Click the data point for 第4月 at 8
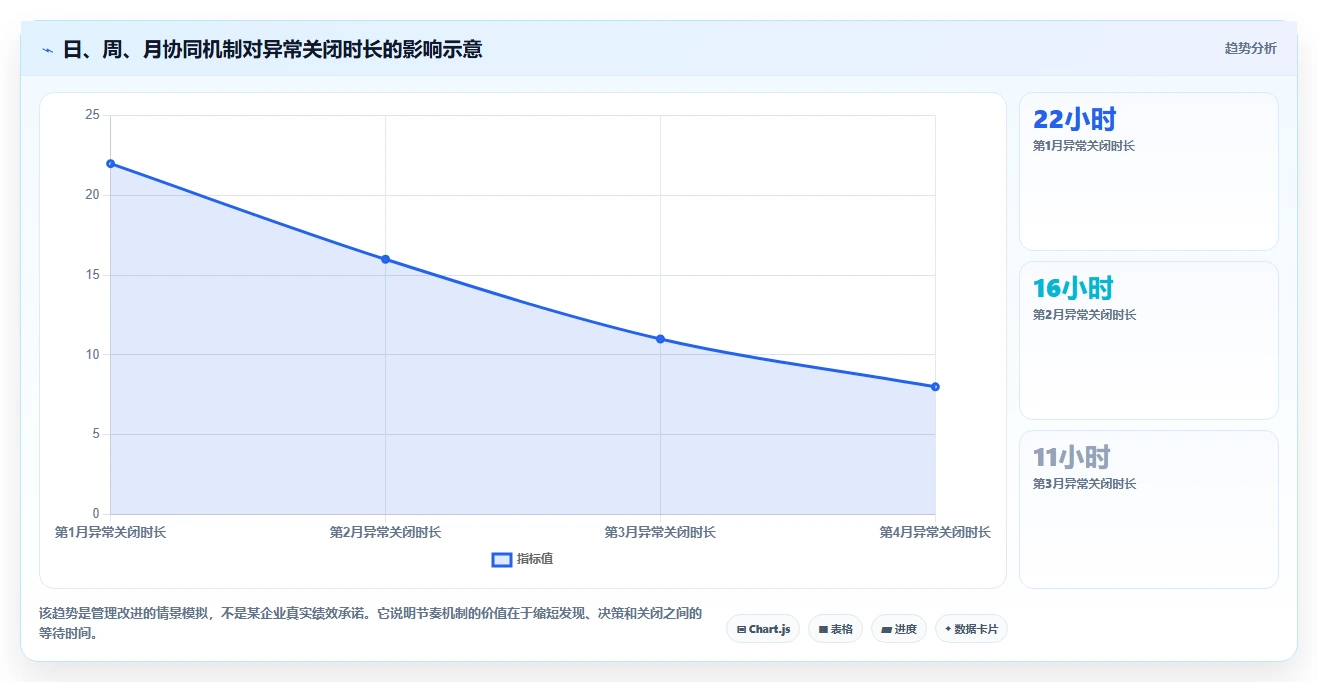This screenshot has width=1318, height=682. point(935,387)
